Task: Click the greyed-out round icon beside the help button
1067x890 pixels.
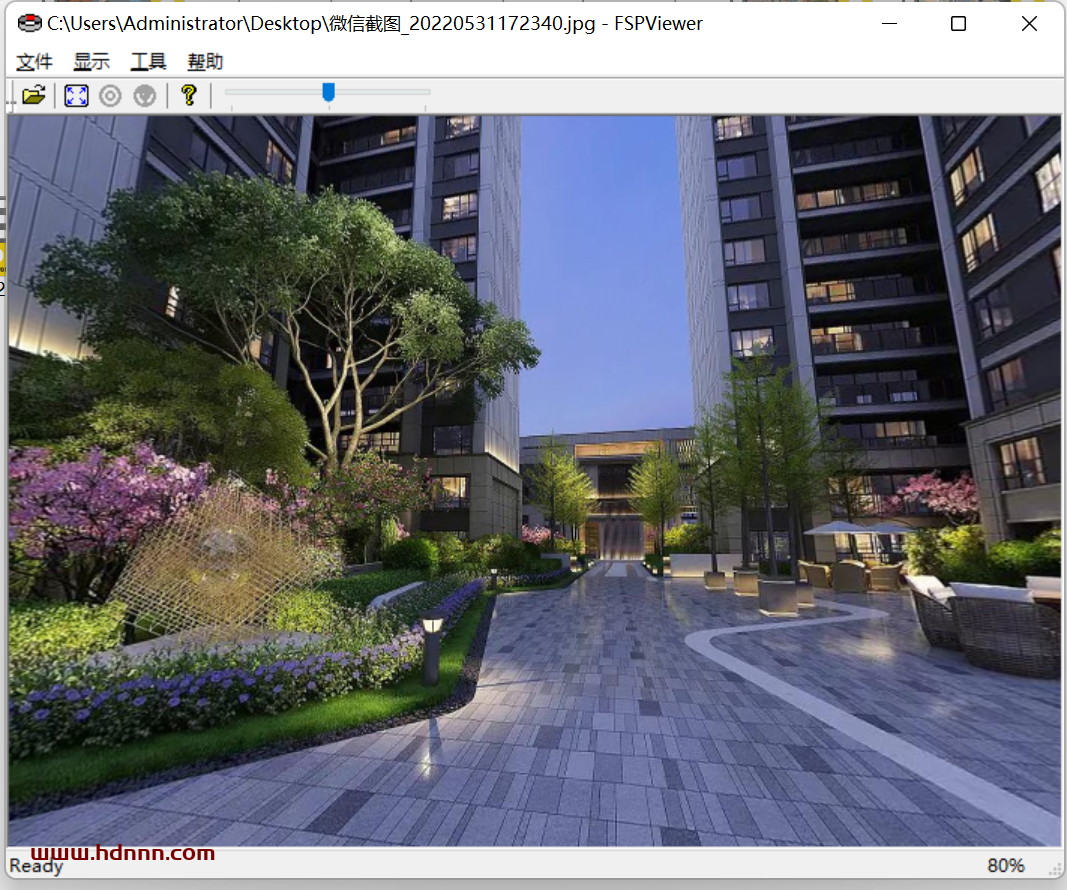Action: [x=144, y=96]
